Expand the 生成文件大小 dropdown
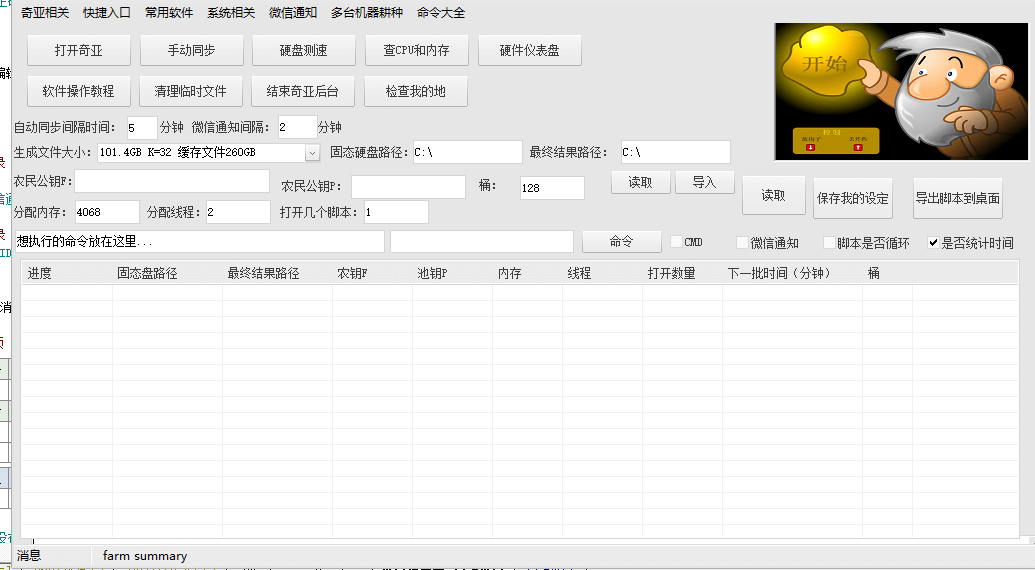 [x=312, y=152]
